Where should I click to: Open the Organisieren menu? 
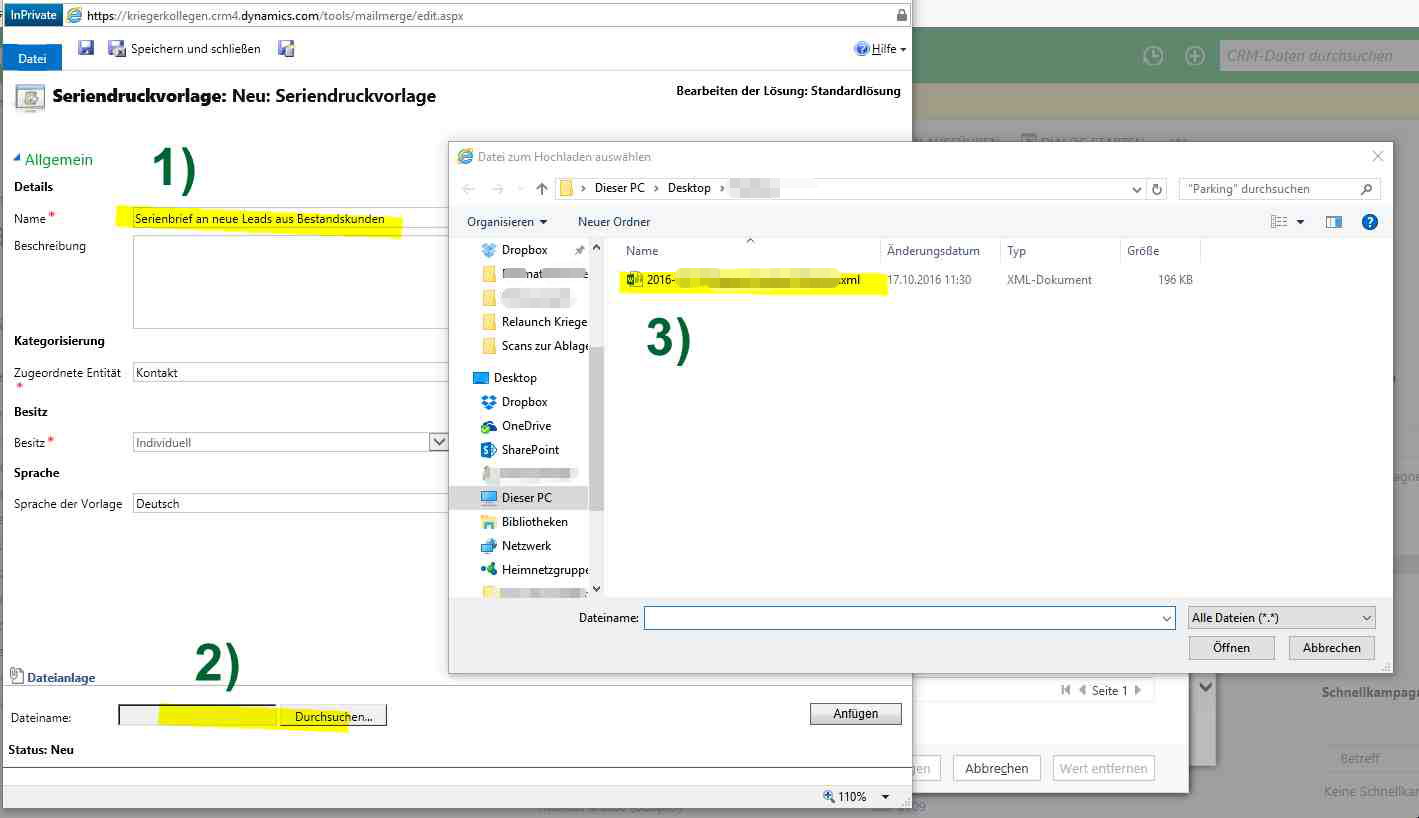pyautogui.click(x=507, y=221)
